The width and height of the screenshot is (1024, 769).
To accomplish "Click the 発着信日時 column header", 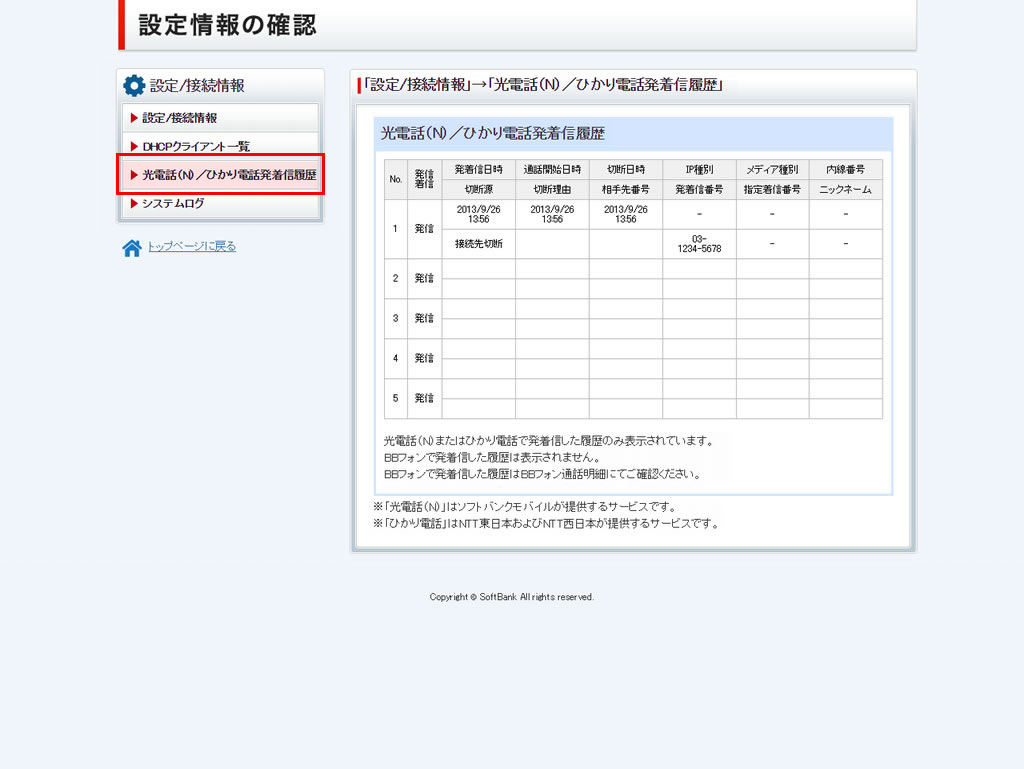I will (x=479, y=170).
